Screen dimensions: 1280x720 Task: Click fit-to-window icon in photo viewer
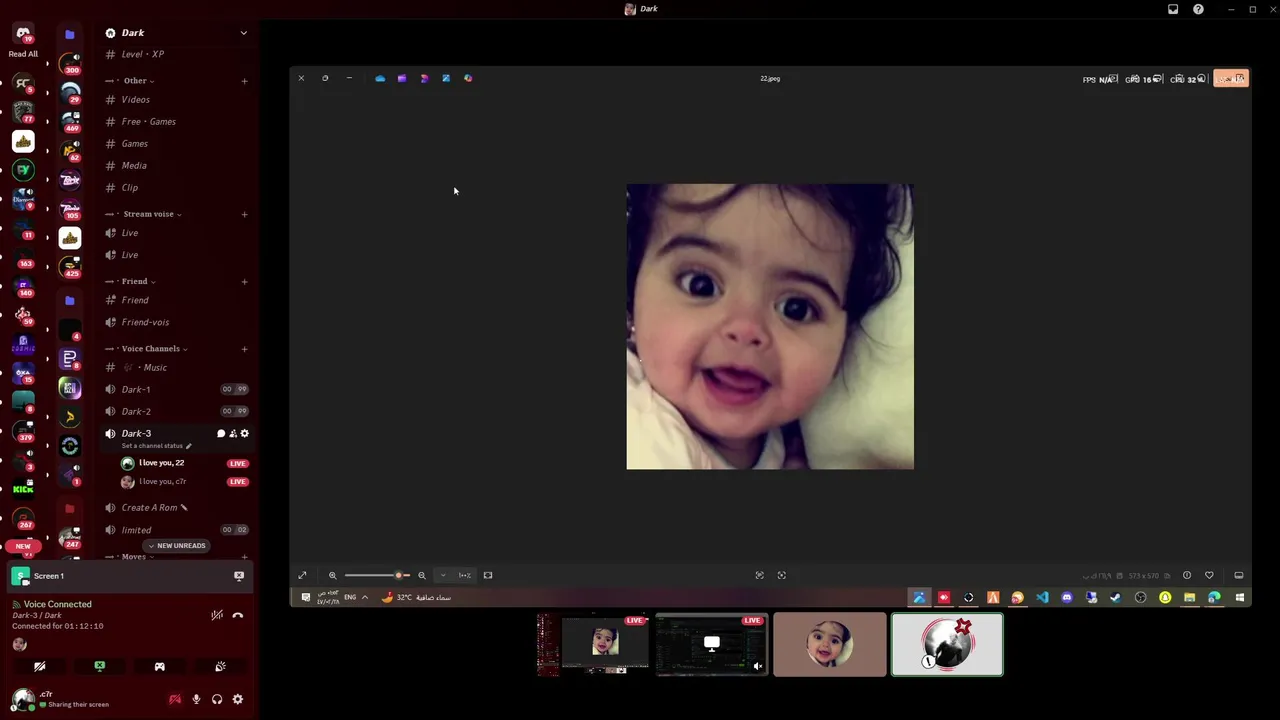488,575
